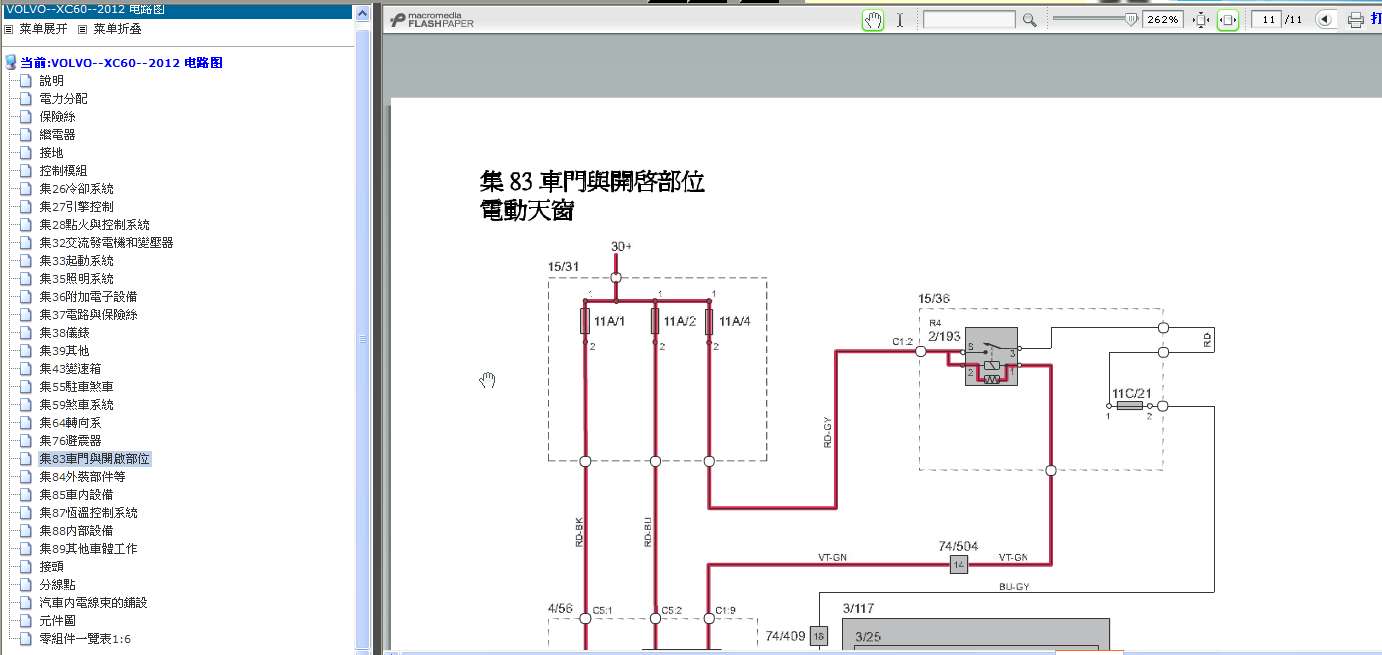Click the computer icon beside 当前:VOLVO--XC60--2012
This screenshot has height=655, width=1382.
pos(11,63)
